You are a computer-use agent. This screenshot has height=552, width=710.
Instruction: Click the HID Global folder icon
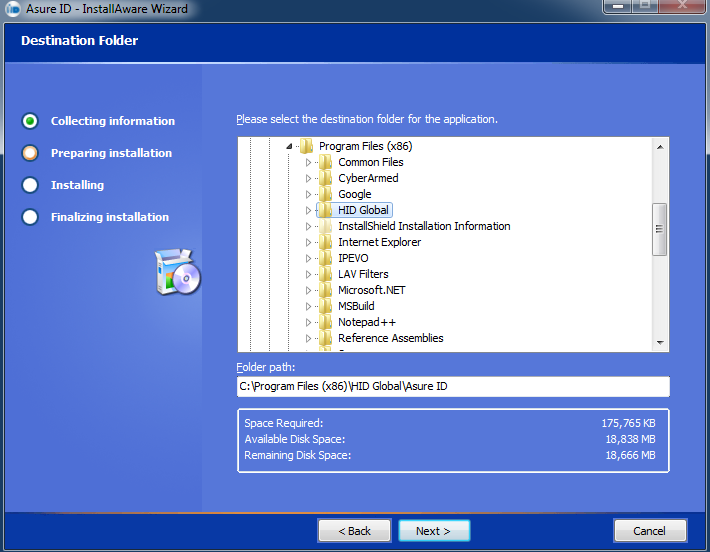[325, 210]
